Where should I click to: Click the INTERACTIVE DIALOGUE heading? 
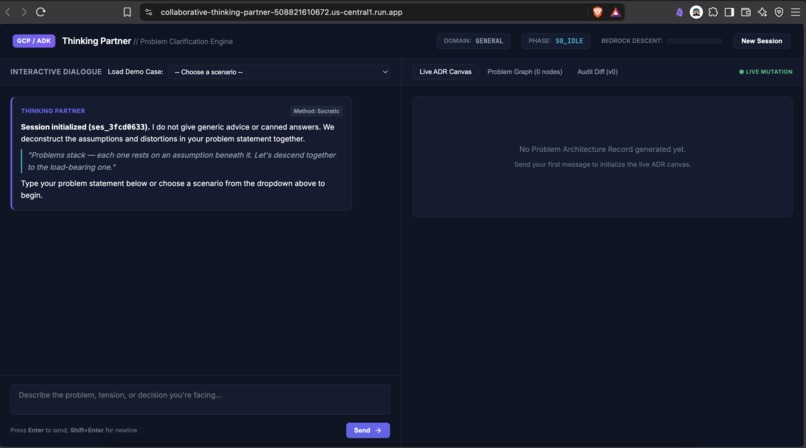tap(56, 71)
